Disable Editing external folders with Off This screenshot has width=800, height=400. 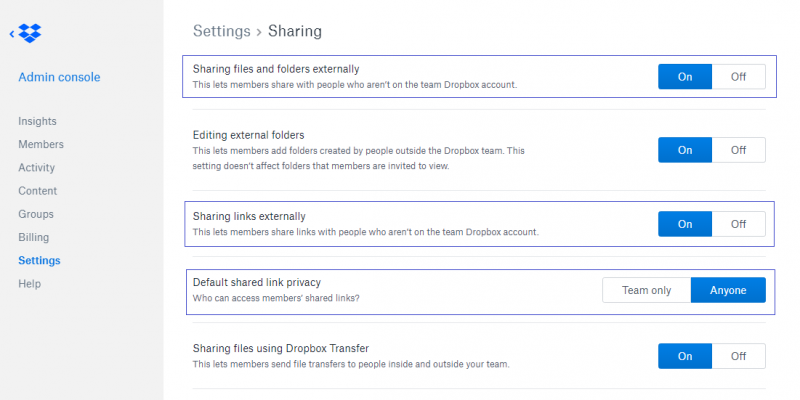[738, 150]
